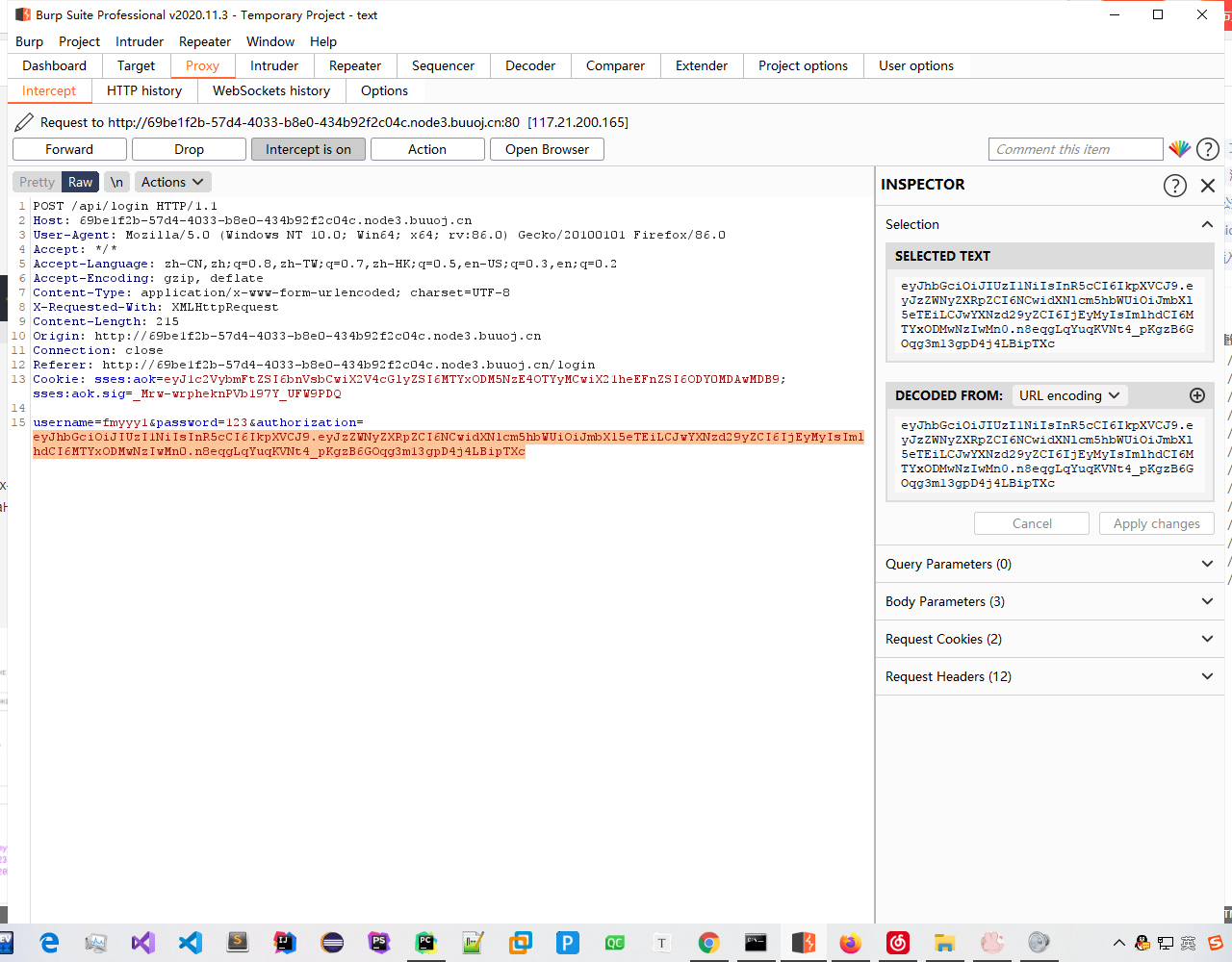Open PhpStorm from the taskbar
The height and width of the screenshot is (962, 1232).
379,943
